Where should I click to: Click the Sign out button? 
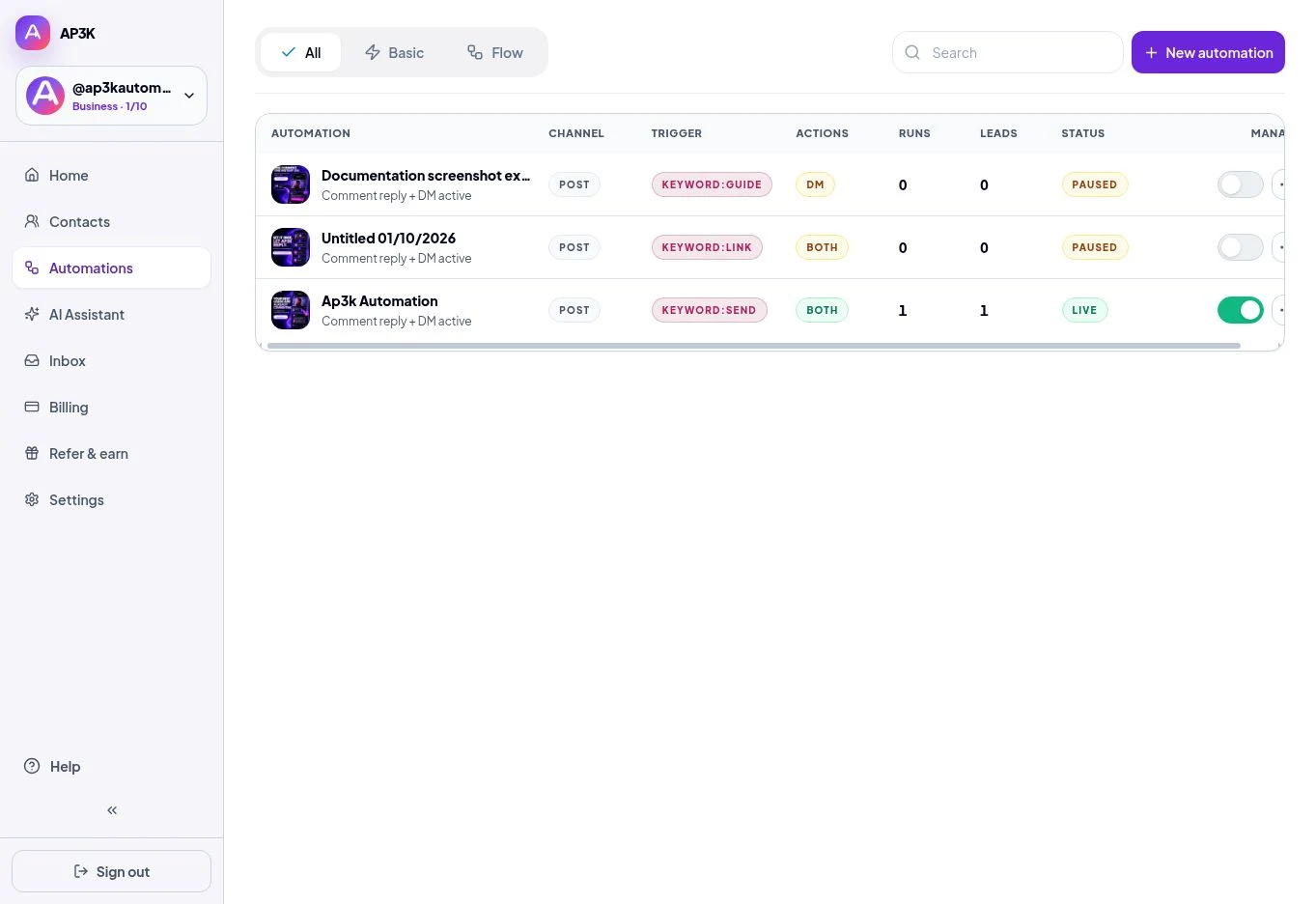pos(111,871)
